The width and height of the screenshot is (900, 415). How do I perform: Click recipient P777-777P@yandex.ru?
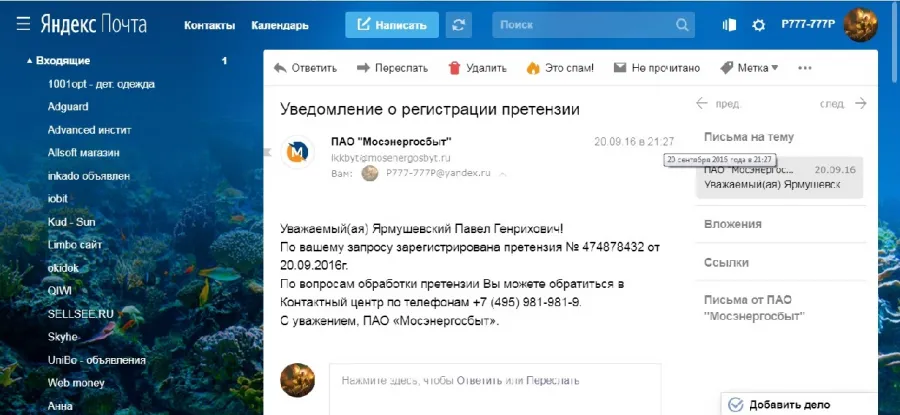tap(438, 172)
